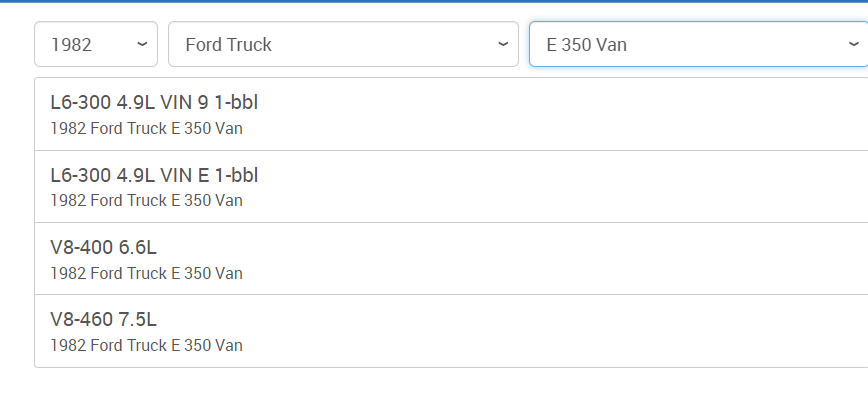Open the 1982 year dropdown
The height and width of the screenshot is (419, 868).
[95, 45]
